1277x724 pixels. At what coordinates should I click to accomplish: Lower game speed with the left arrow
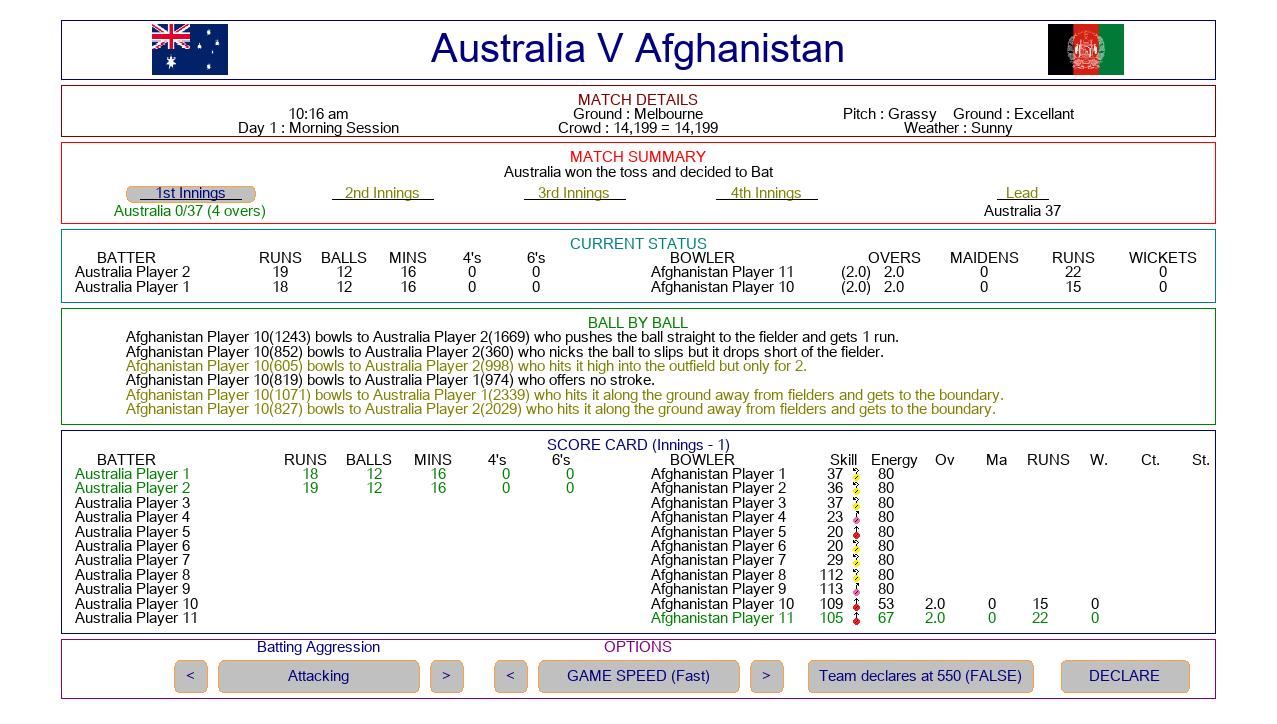(510, 677)
